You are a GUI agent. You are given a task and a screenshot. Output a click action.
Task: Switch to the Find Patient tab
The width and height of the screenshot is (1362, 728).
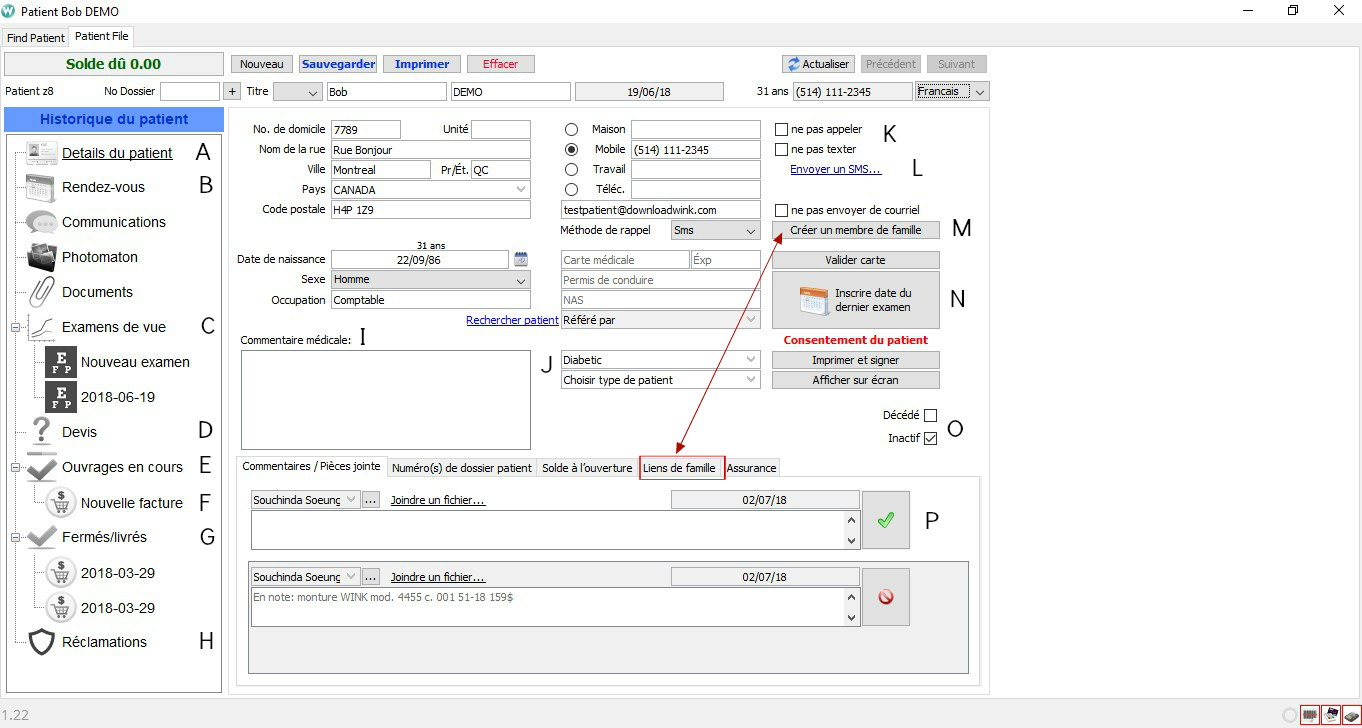pos(36,38)
